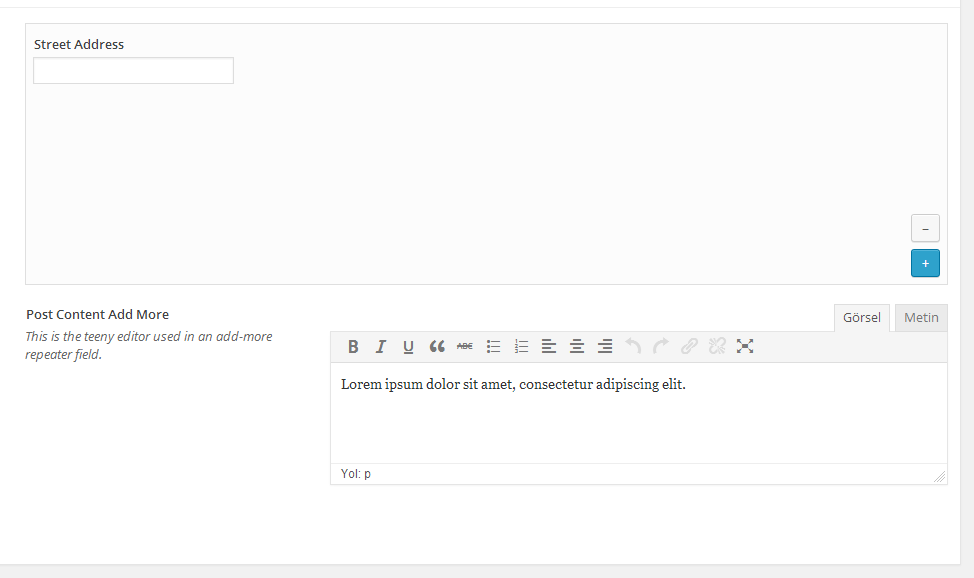Switch to the Metin tab
The image size is (974, 578).
click(920, 317)
